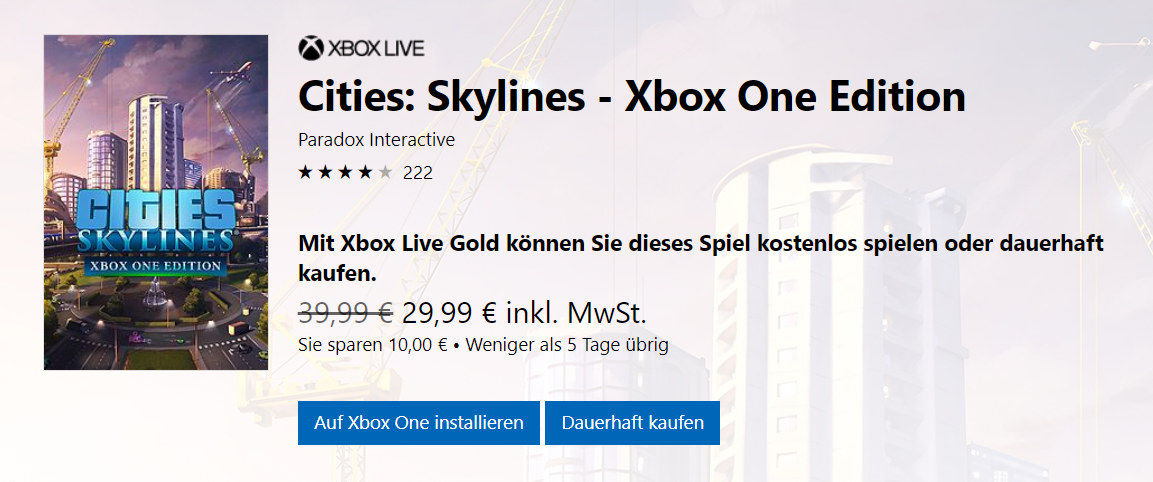
Task: Open the Paradox Interactive publisher link
Action: tap(376, 140)
